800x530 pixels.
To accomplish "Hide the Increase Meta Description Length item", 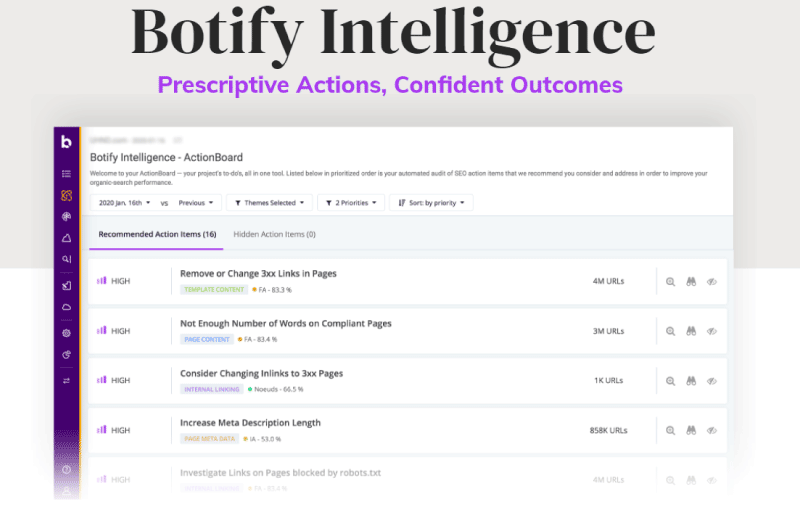I will coord(712,431).
